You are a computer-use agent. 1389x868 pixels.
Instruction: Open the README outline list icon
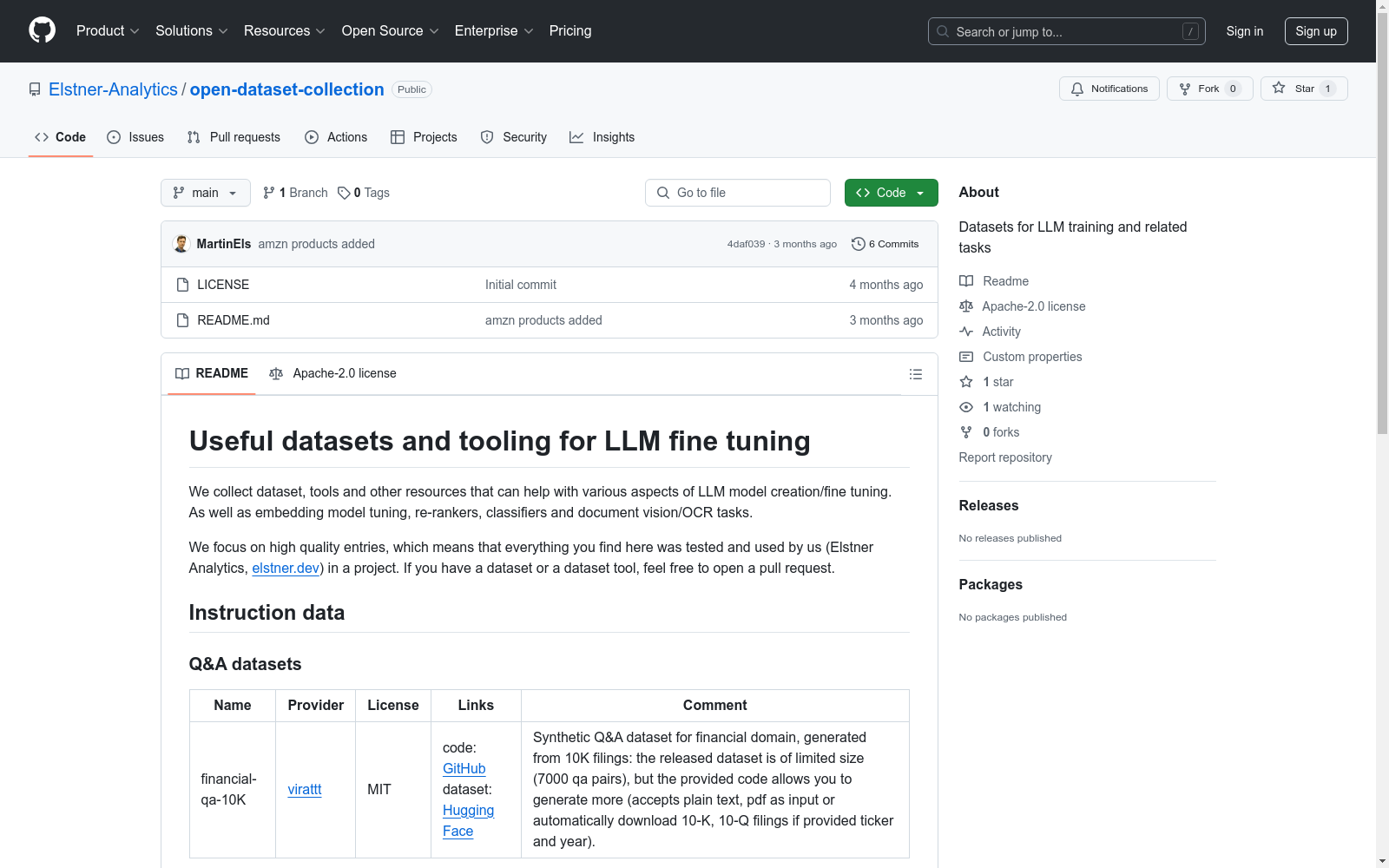coord(915,374)
